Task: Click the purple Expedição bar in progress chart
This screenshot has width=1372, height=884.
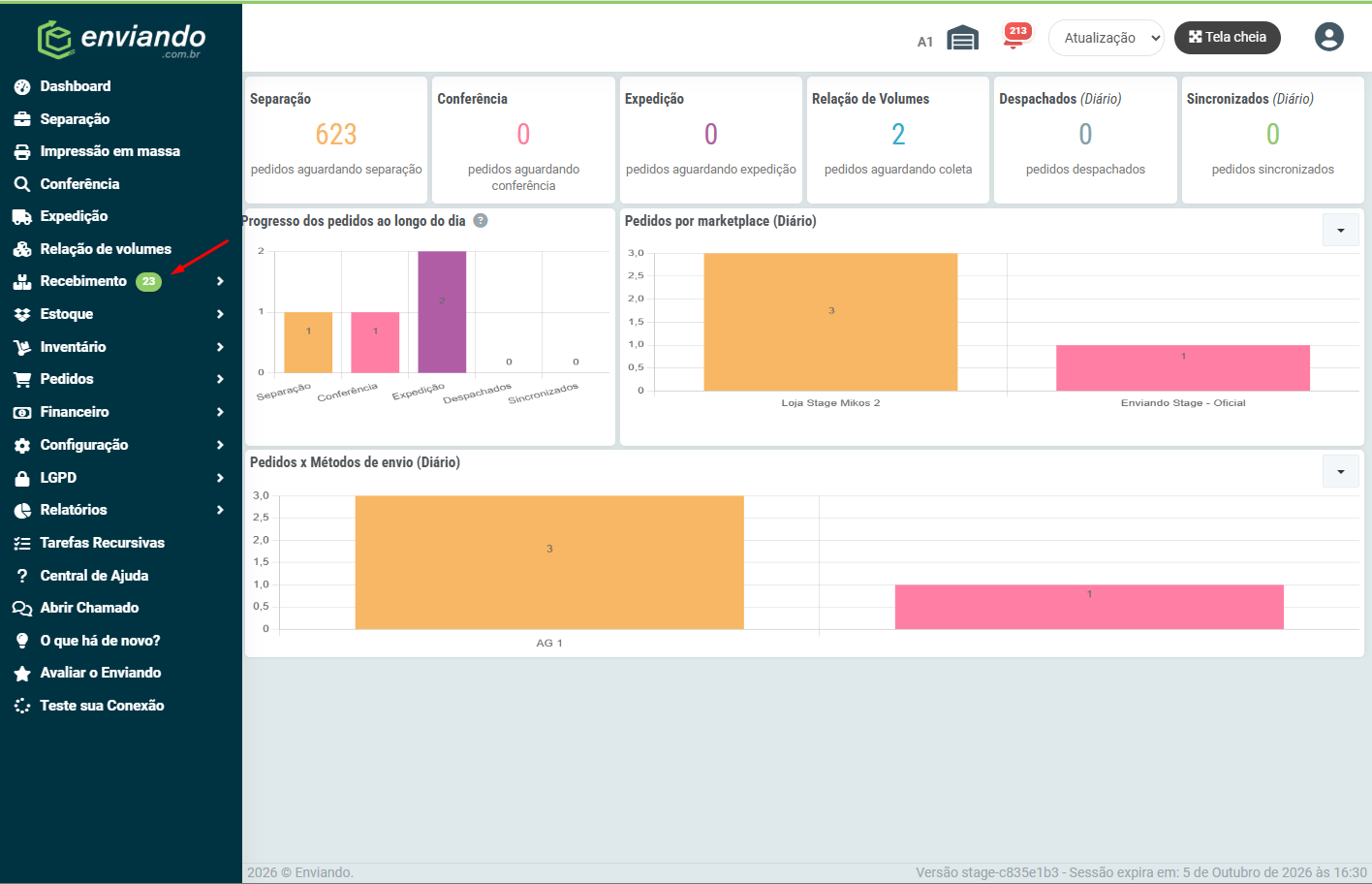Action: [x=442, y=312]
